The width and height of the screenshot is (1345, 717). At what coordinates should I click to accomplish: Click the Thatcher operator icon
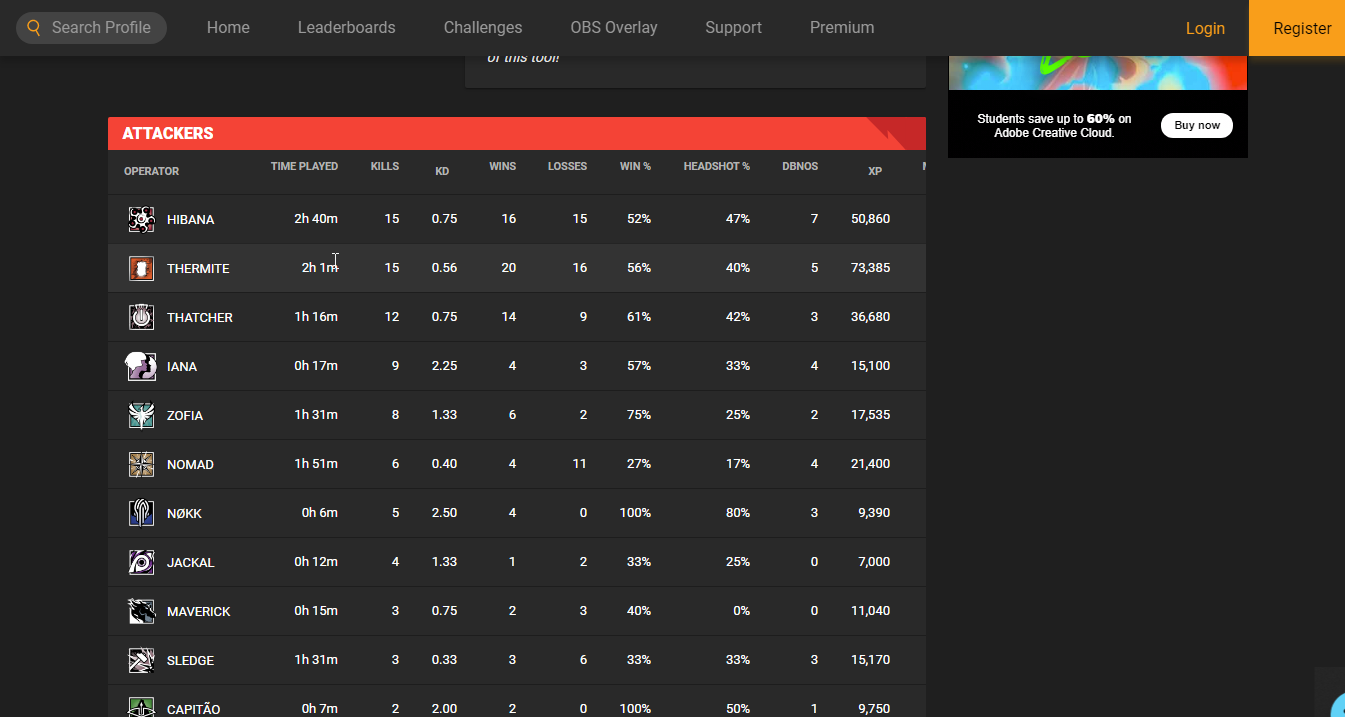click(x=141, y=317)
